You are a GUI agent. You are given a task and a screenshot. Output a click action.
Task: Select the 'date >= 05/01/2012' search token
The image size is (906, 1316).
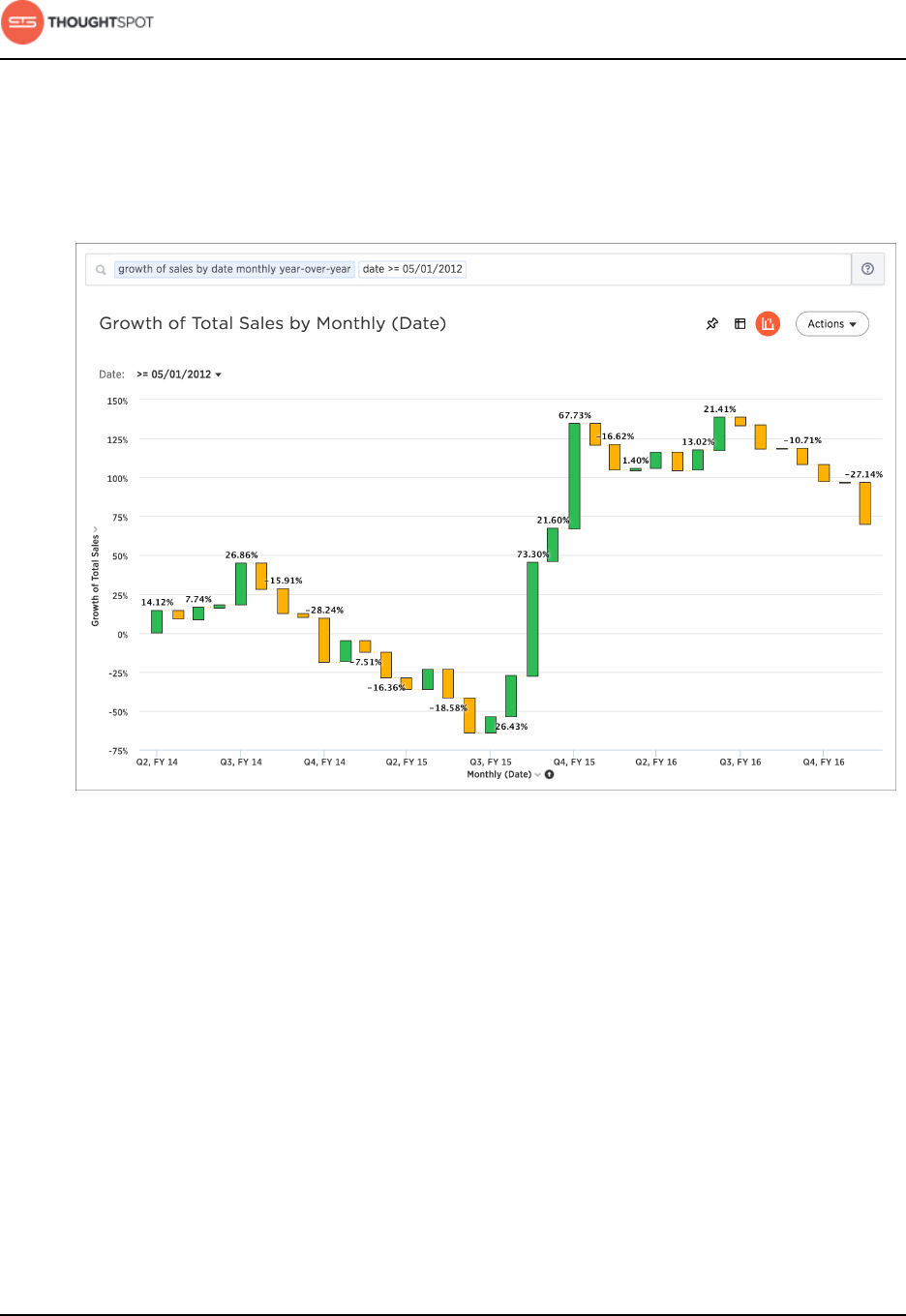point(413,269)
